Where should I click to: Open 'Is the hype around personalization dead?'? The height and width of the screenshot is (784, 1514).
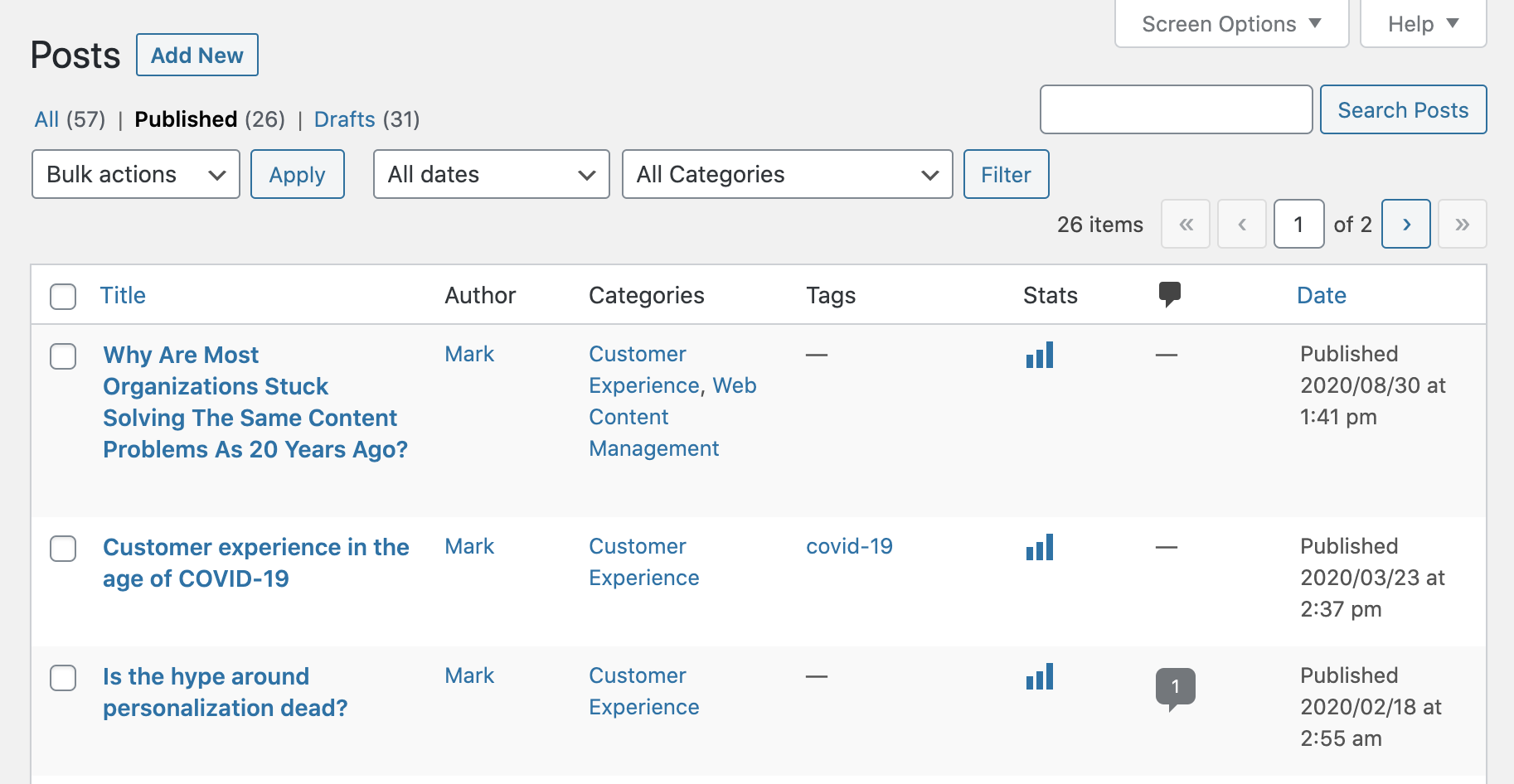226,692
